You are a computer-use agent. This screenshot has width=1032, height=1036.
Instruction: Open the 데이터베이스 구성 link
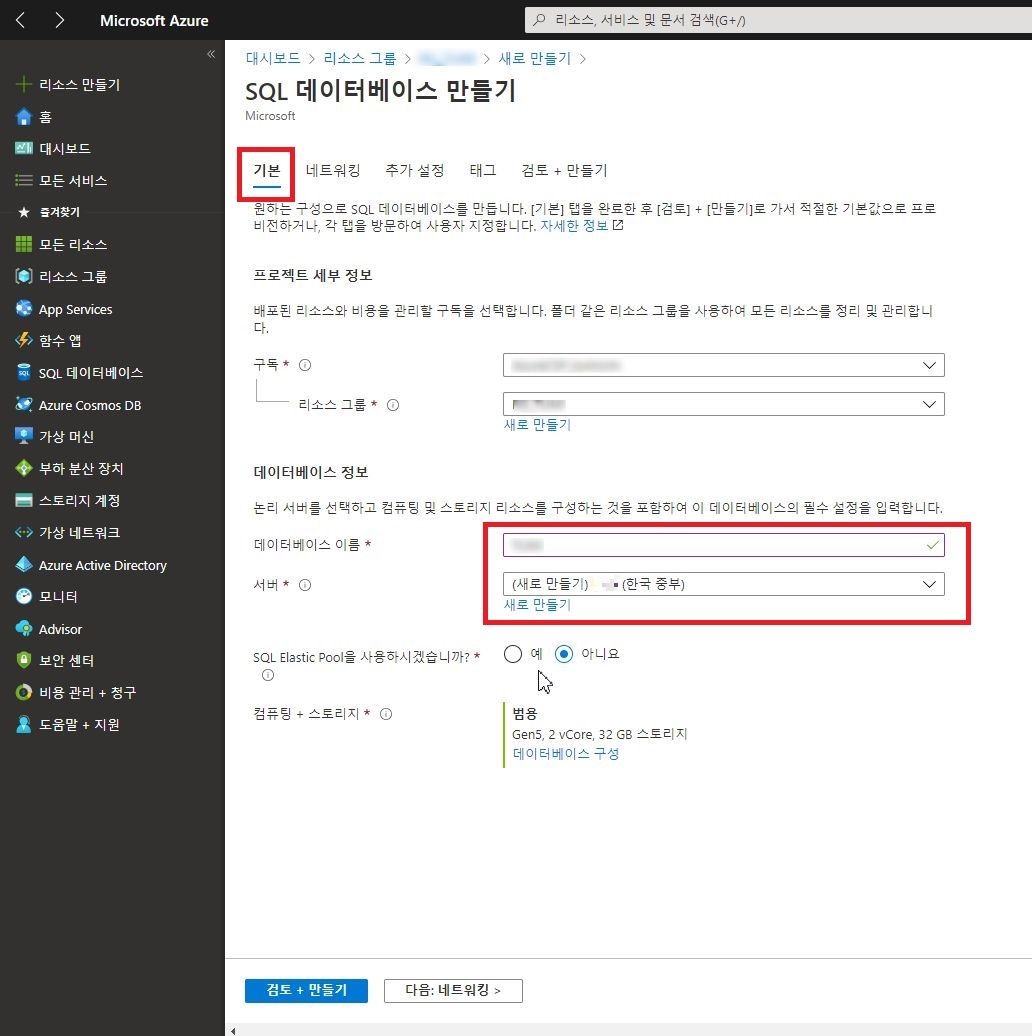pos(566,754)
